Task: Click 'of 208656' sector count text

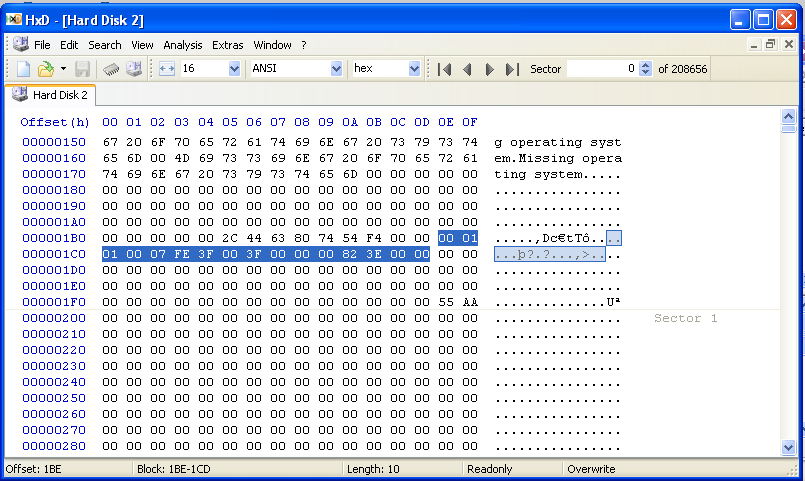Action: 682,69
